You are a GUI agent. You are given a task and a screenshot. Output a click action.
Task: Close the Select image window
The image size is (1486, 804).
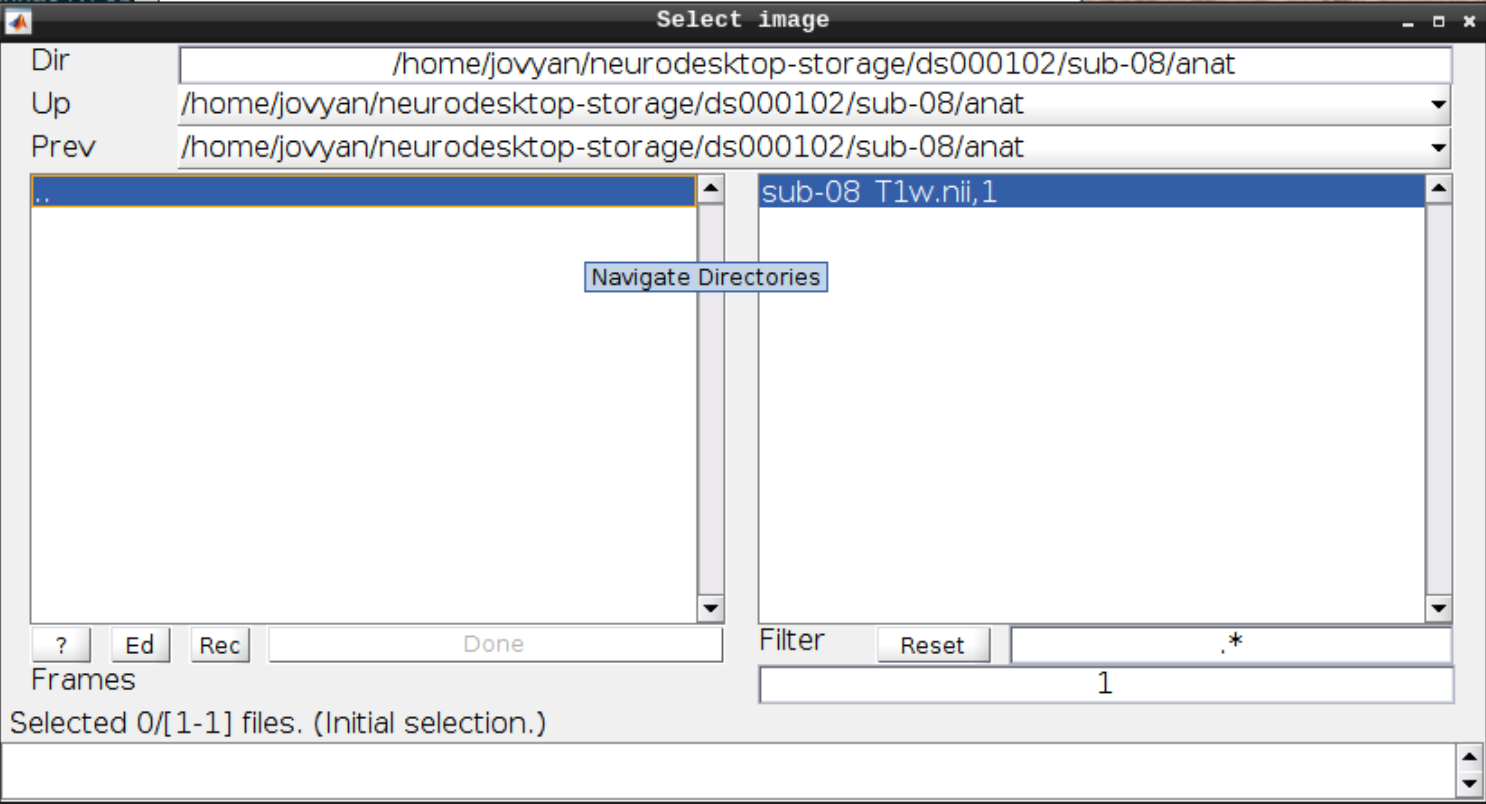pyautogui.click(x=1467, y=21)
